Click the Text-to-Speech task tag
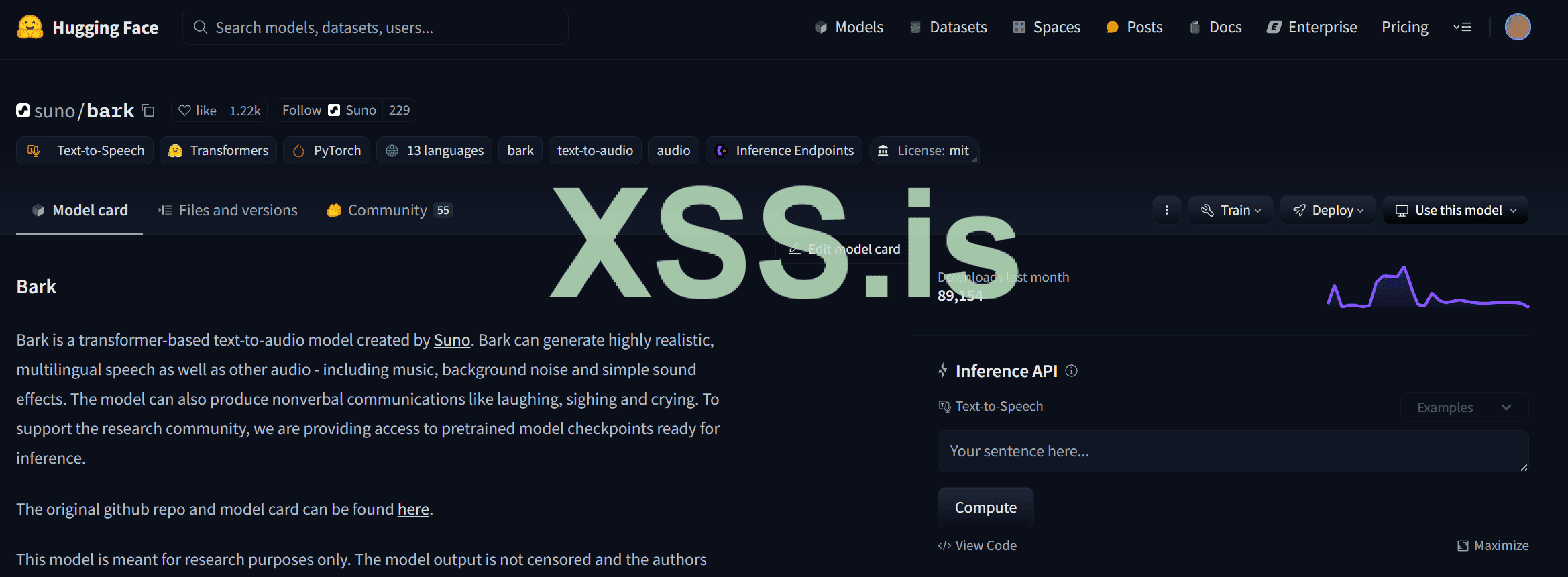The image size is (1568, 577). (x=85, y=151)
